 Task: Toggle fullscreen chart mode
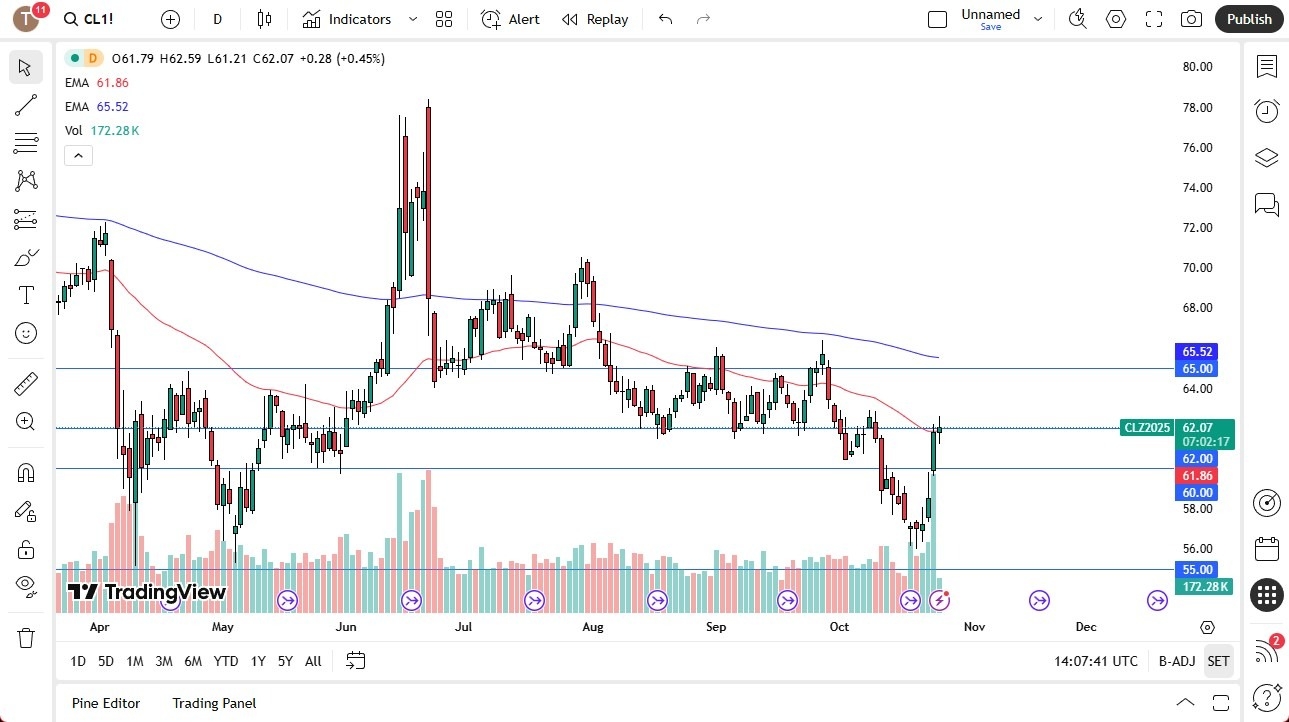1153,18
